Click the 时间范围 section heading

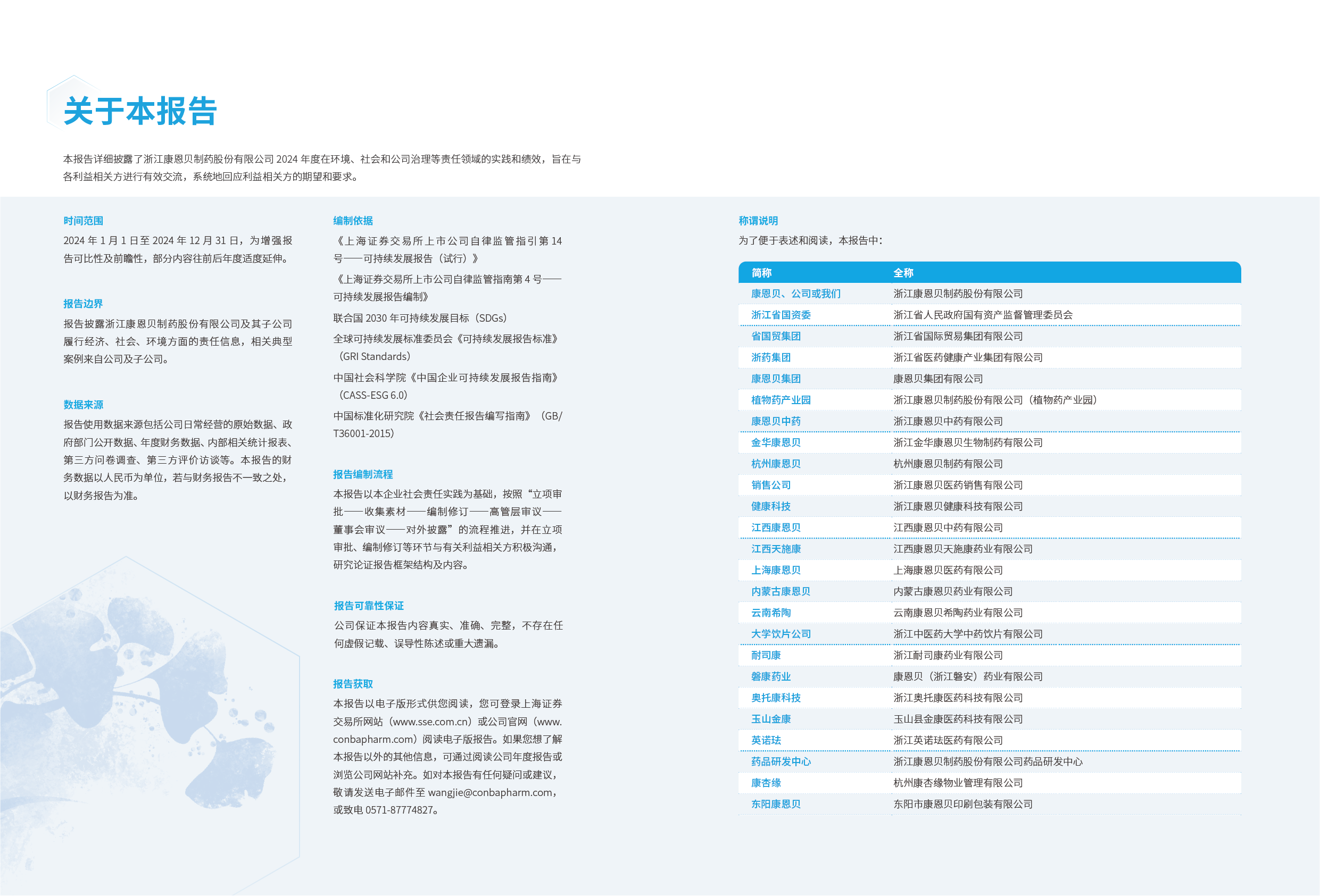(x=83, y=221)
